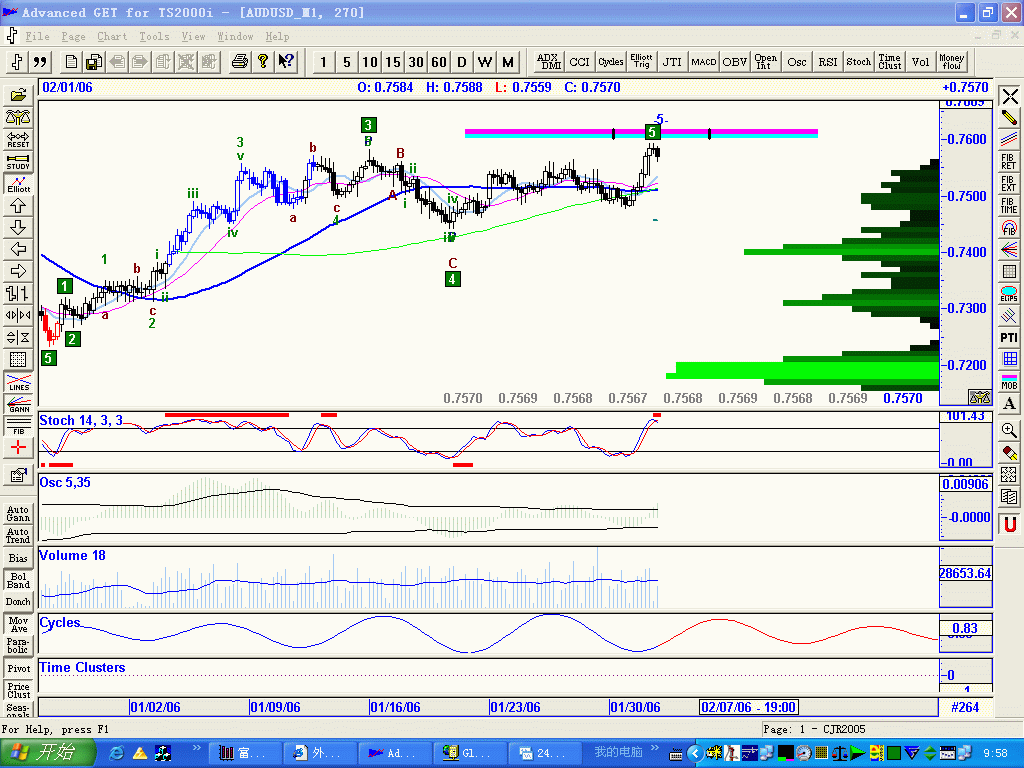Select the 60 minute timeframe button
Image resolution: width=1024 pixels, height=768 pixels.
(x=439, y=62)
